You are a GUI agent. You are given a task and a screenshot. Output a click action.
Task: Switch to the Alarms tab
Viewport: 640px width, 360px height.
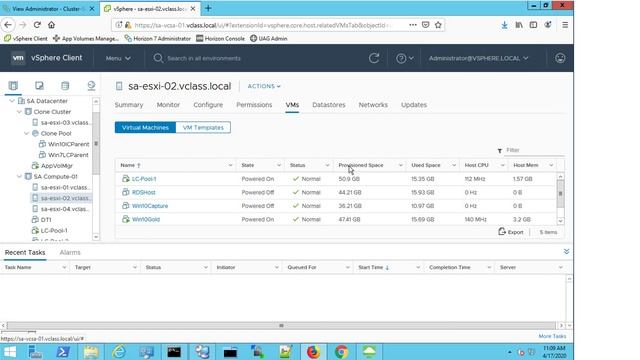(x=70, y=252)
